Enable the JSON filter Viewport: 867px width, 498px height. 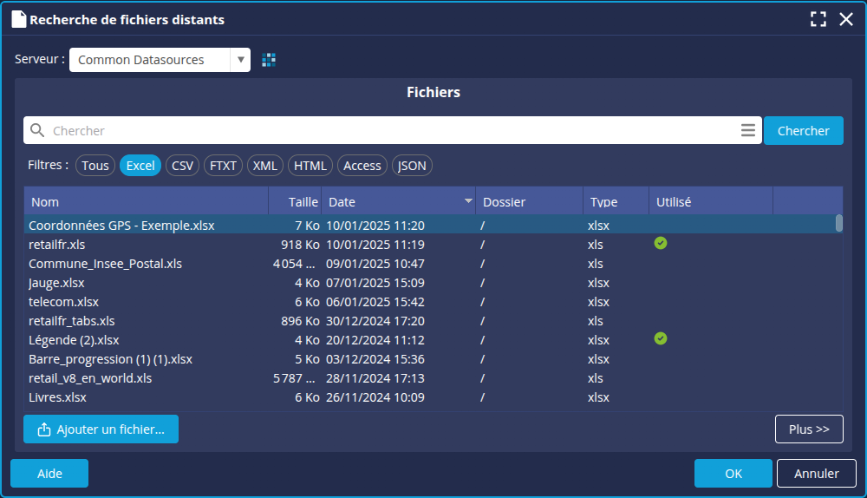click(x=412, y=166)
